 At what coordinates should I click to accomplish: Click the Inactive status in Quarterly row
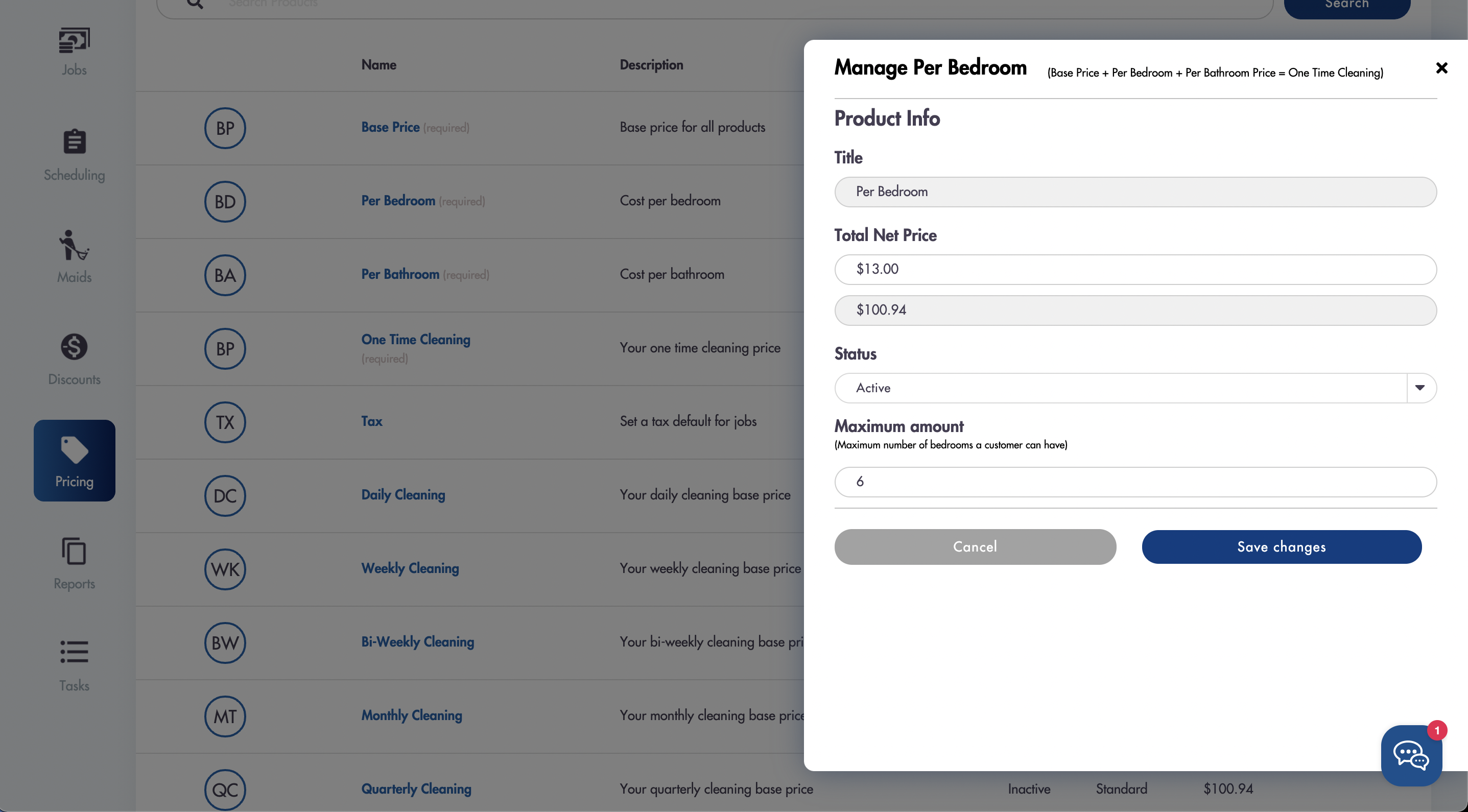point(1029,788)
